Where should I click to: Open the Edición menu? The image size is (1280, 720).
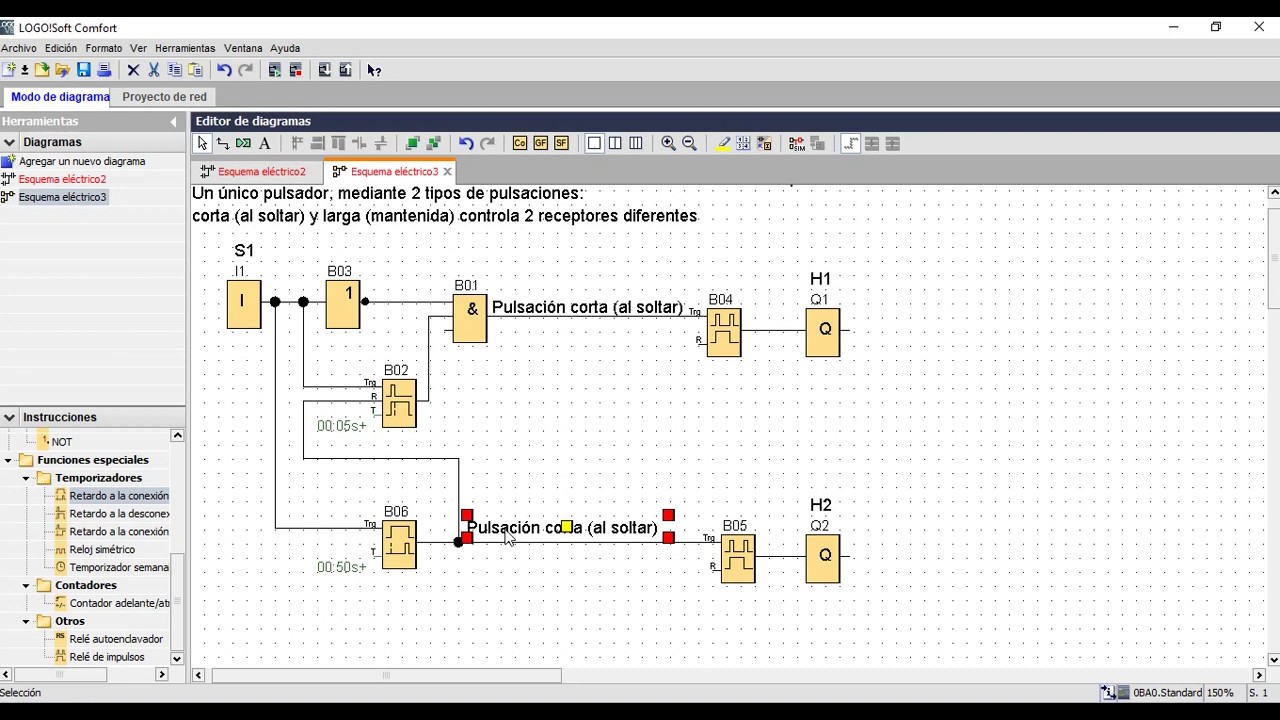[61, 48]
